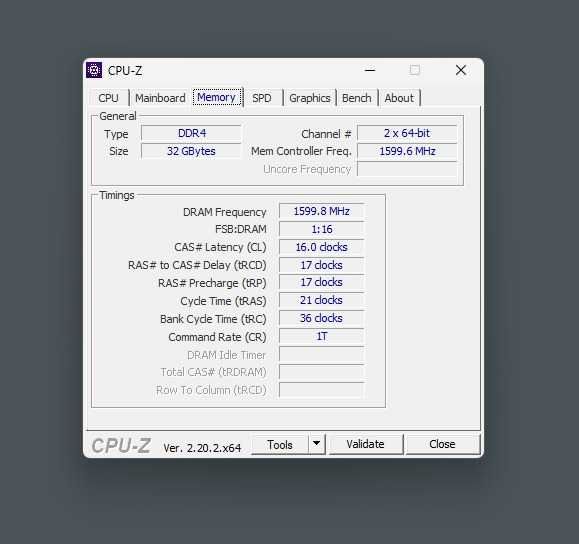Click the 2 x 64-bit channel field
The height and width of the screenshot is (544, 579).
point(407,133)
